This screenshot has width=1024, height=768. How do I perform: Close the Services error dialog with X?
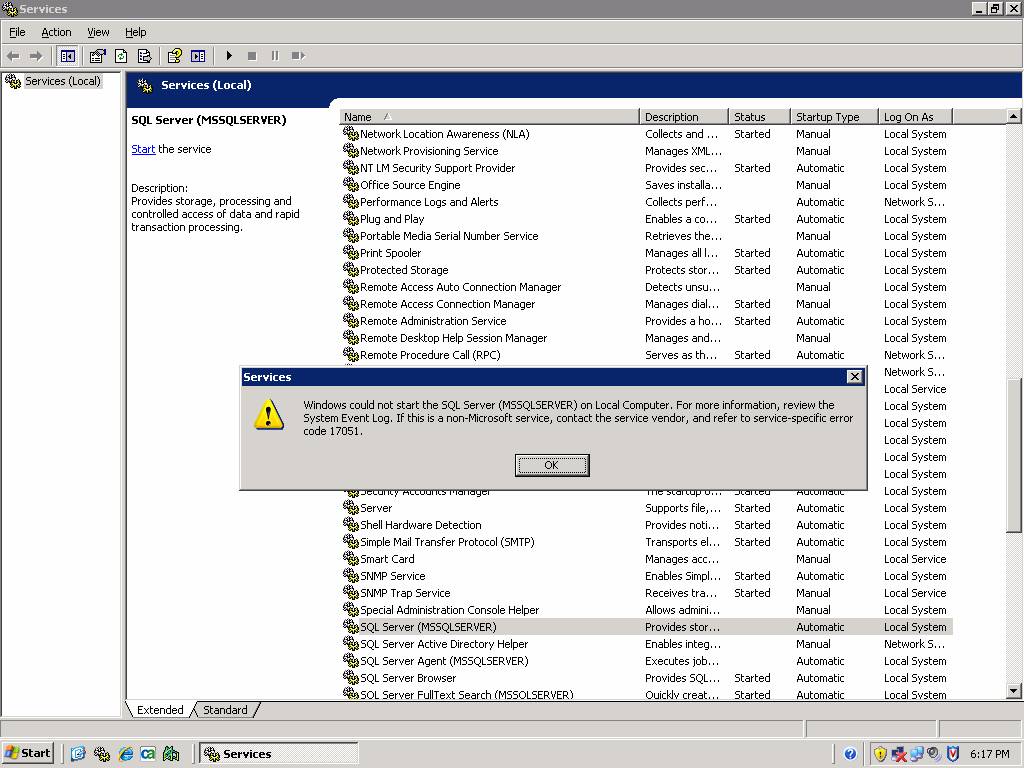tap(854, 377)
